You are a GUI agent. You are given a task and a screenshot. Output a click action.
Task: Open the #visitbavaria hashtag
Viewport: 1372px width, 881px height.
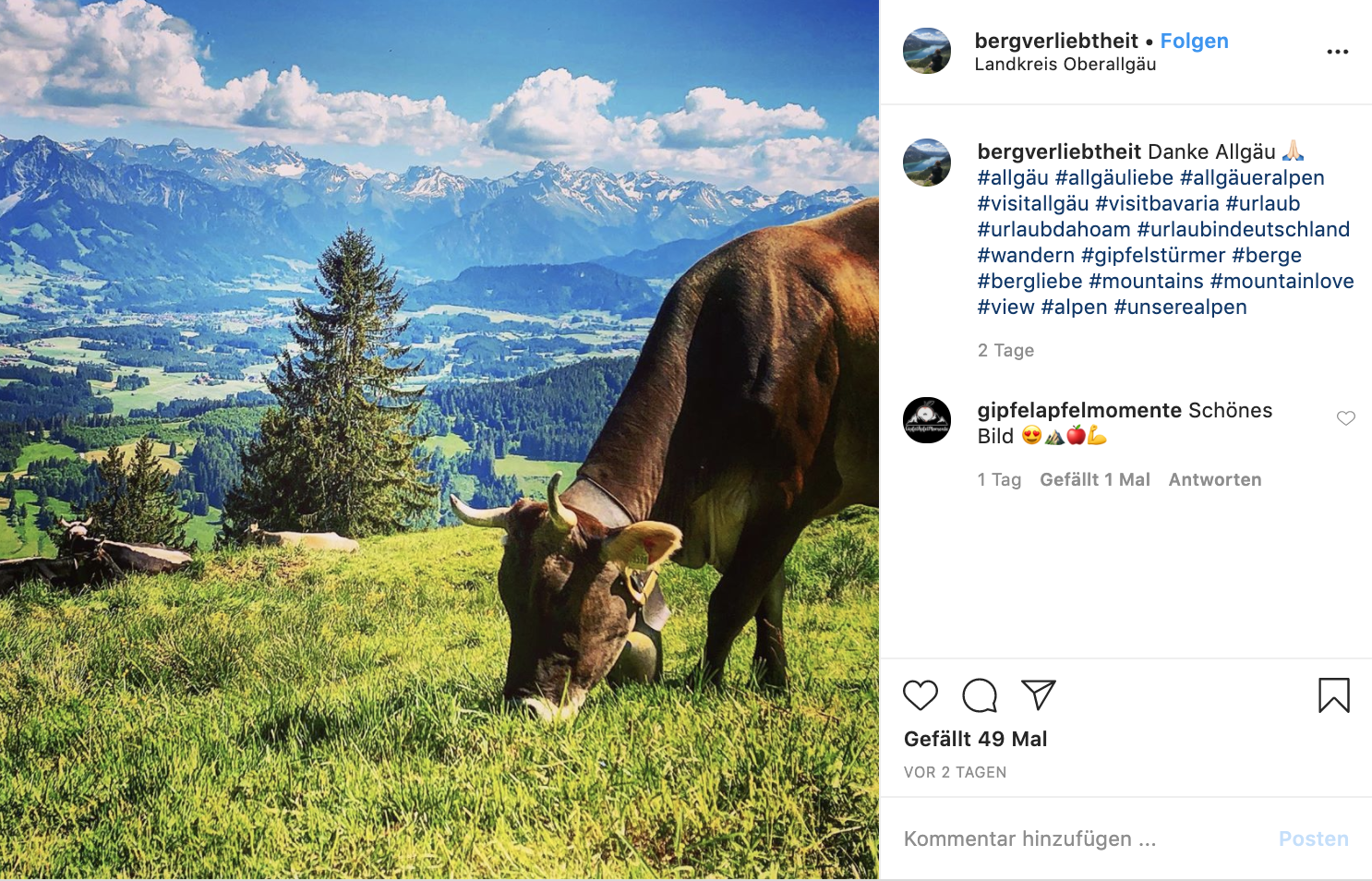pyautogui.click(x=1157, y=203)
